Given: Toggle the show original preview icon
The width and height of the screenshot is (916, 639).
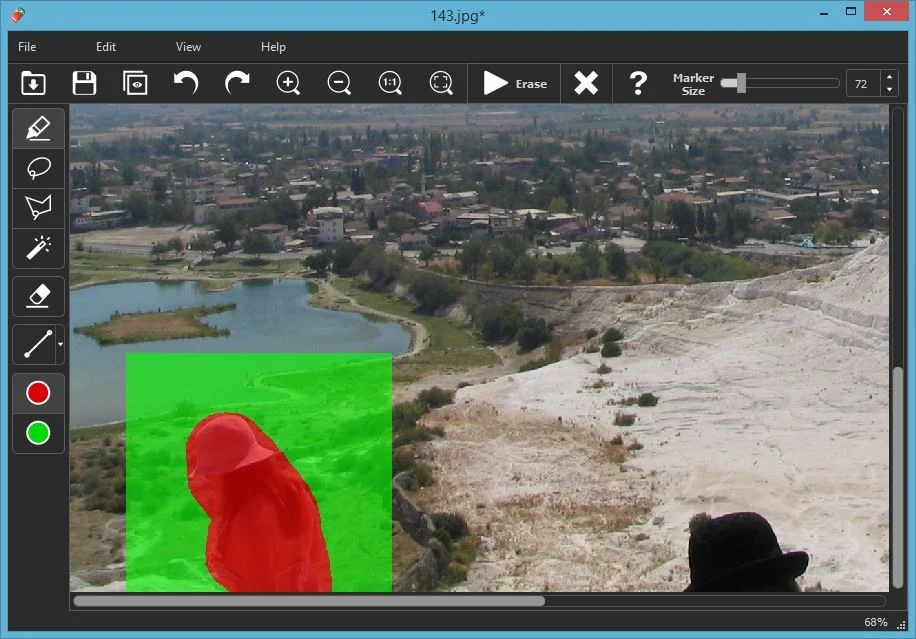Looking at the screenshot, I should pos(135,83).
